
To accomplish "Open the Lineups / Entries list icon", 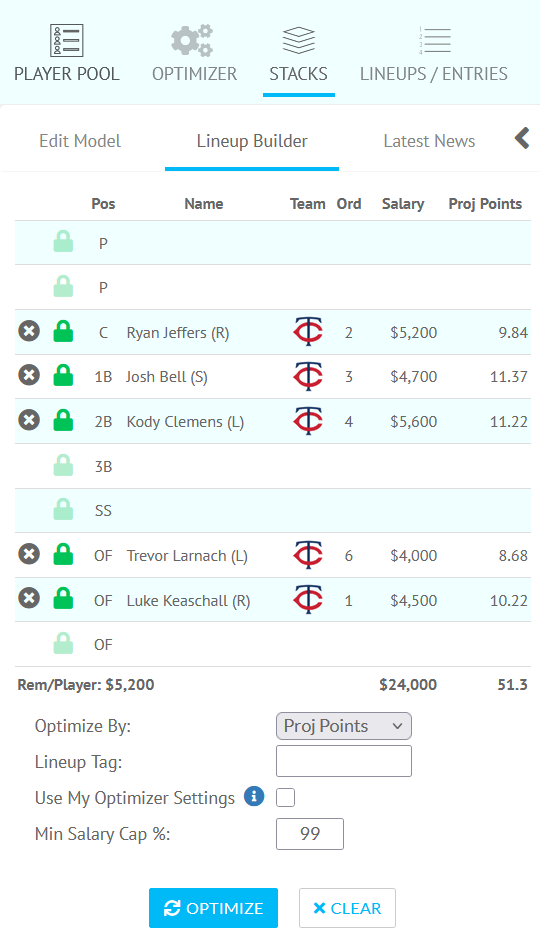I will point(435,40).
